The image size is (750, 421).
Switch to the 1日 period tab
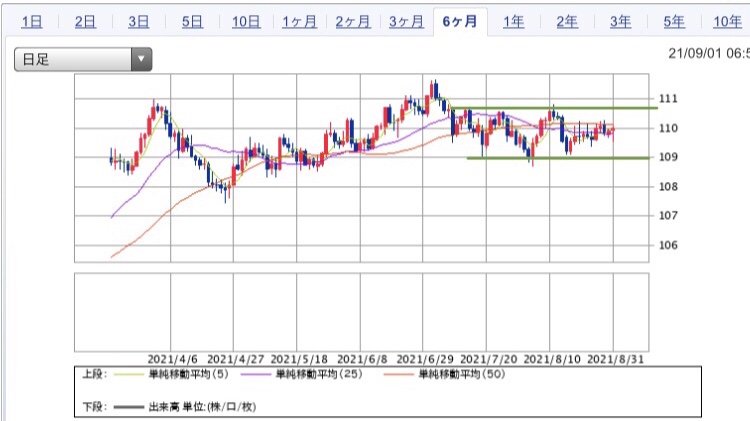point(32,22)
